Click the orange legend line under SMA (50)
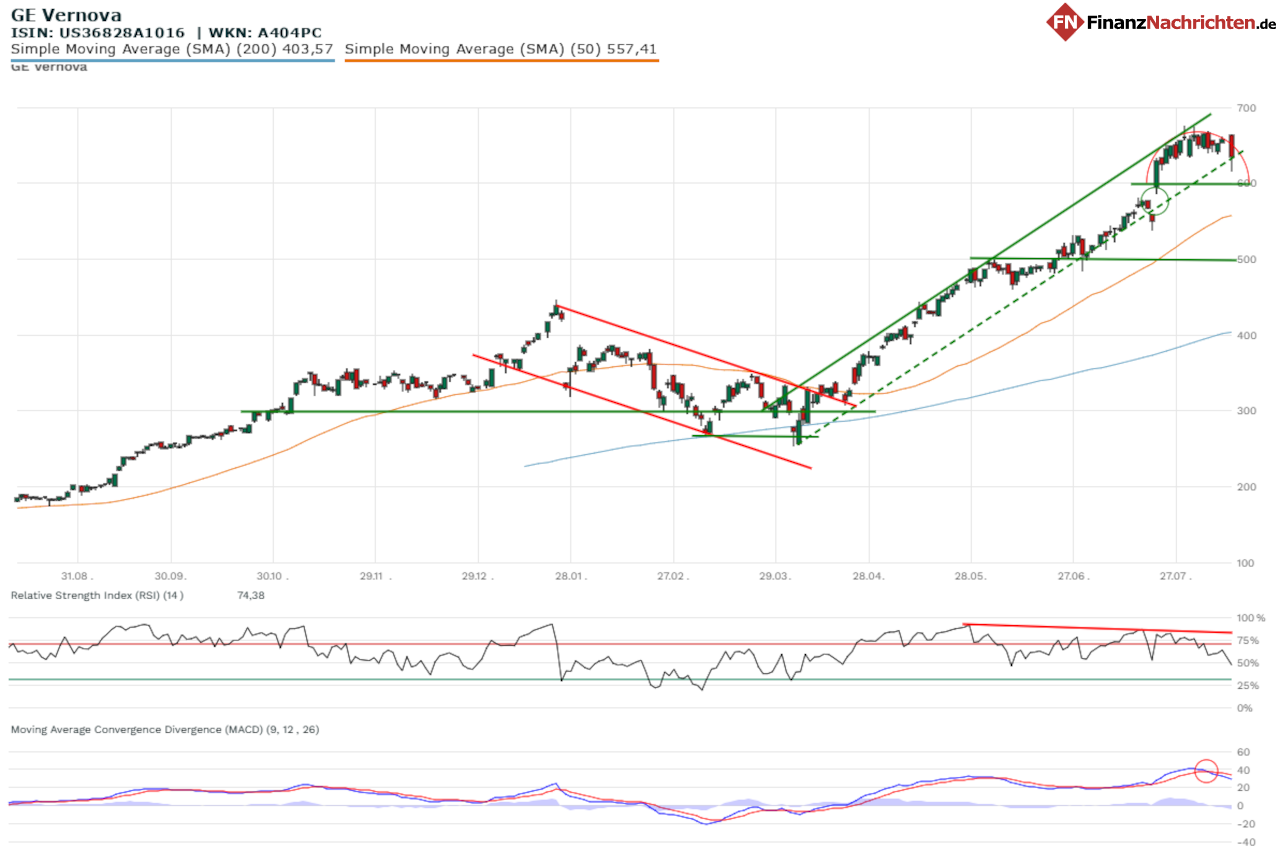Image resolution: width=1280 pixels, height=850 pixels. (501, 60)
